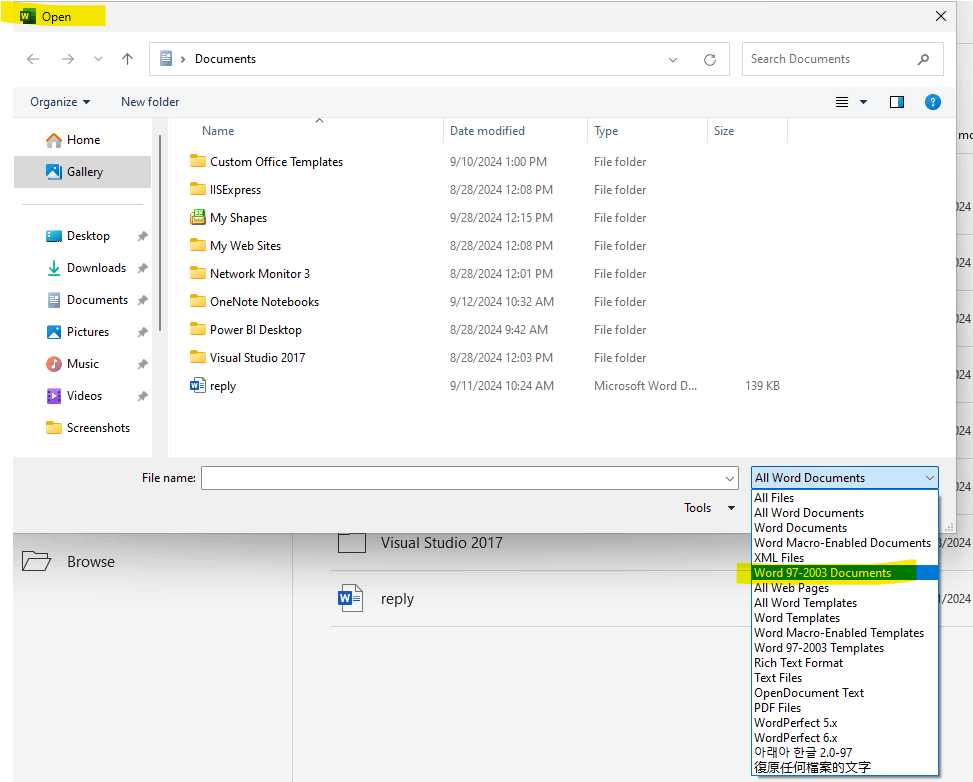Unpin Desktop using its pin icon
The width and height of the screenshot is (973, 782).
pos(142,236)
